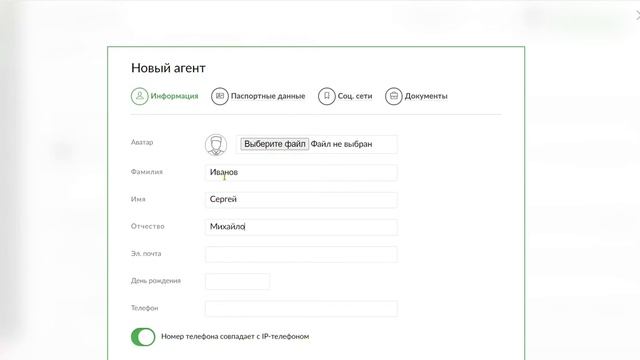Click the Эл. почта input field

(x=301, y=254)
